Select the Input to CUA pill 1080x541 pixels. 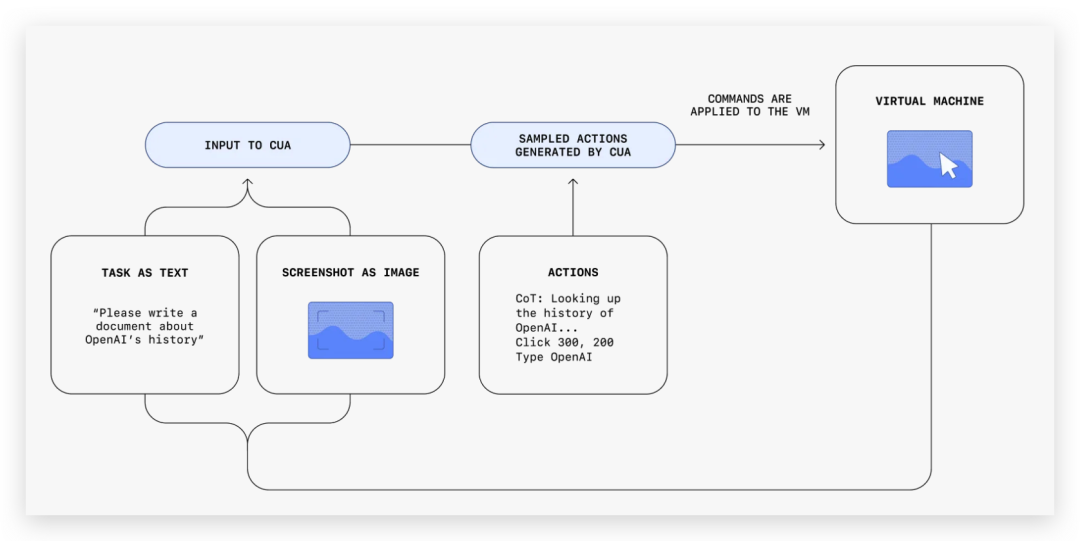click(247, 145)
